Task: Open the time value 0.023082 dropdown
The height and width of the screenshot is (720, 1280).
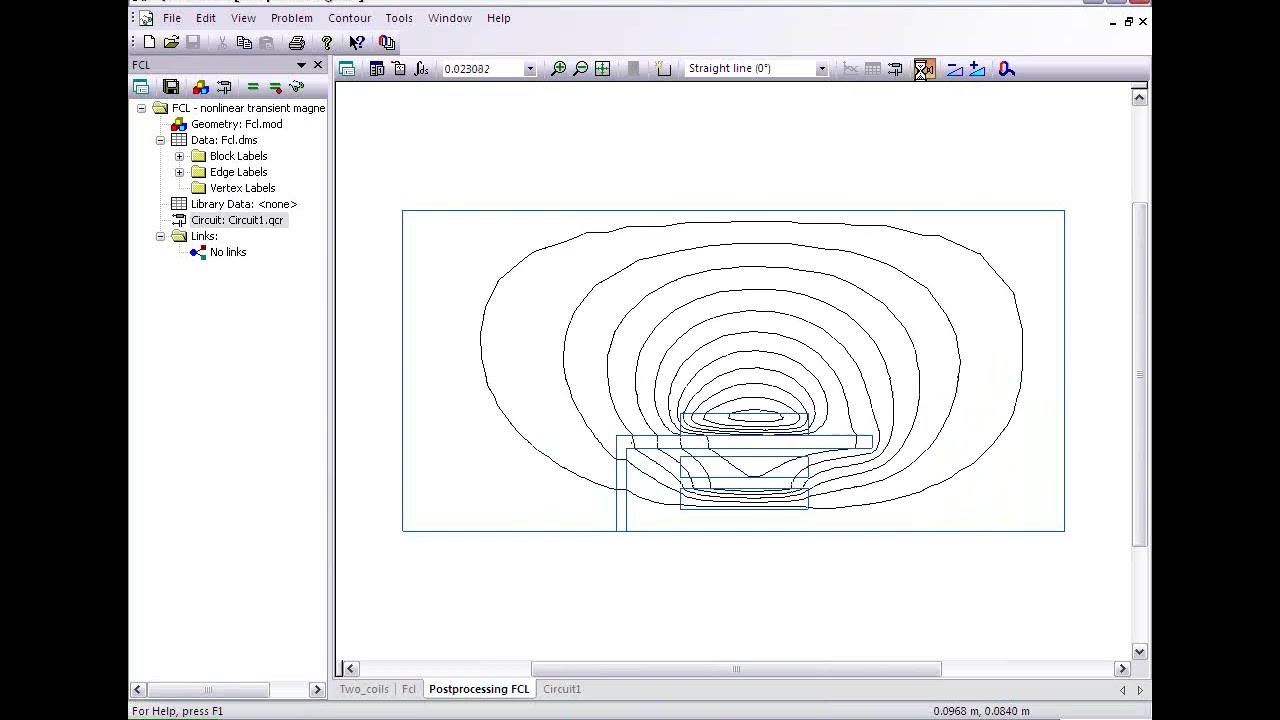Action: [529, 69]
